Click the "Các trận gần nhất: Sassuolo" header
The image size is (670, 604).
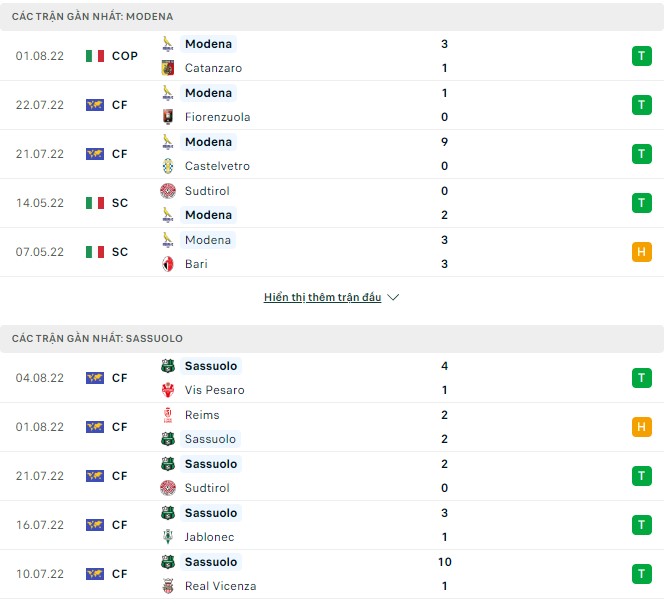point(97,339)
